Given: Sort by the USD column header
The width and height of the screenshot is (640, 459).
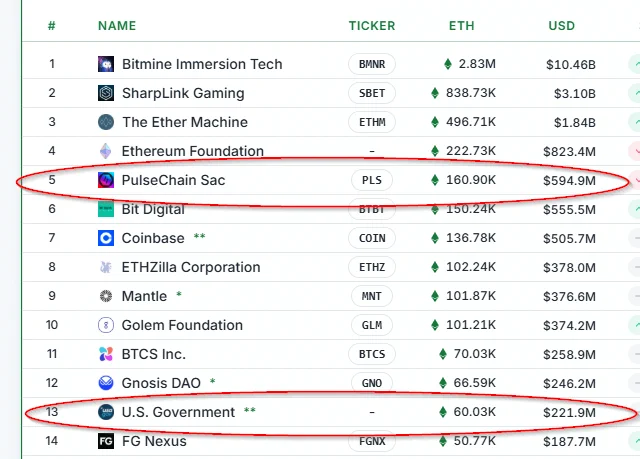Looking at the screenshot, I should tap(562, 26).
